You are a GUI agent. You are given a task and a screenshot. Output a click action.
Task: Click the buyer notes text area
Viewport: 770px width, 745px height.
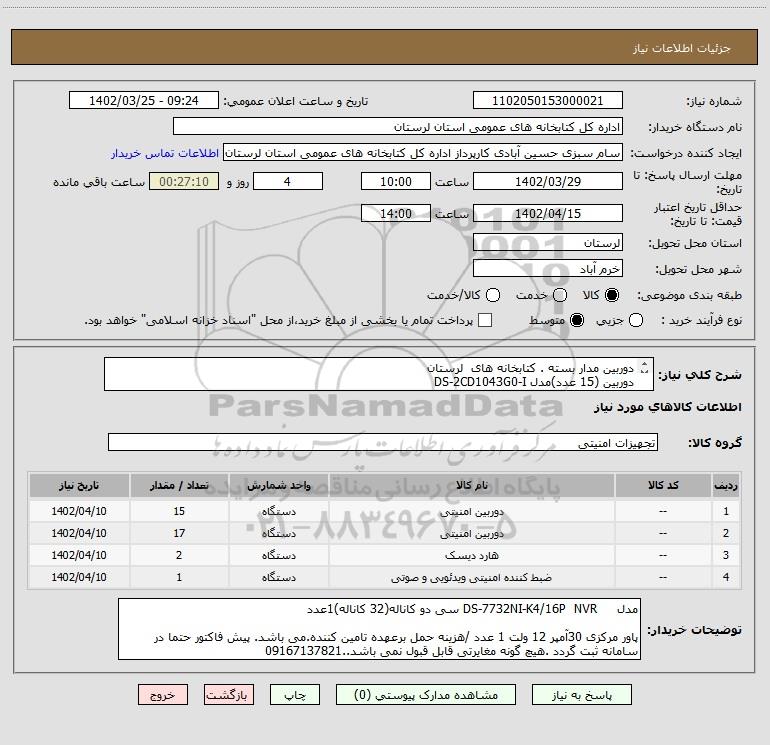click(x=379, y=629)
